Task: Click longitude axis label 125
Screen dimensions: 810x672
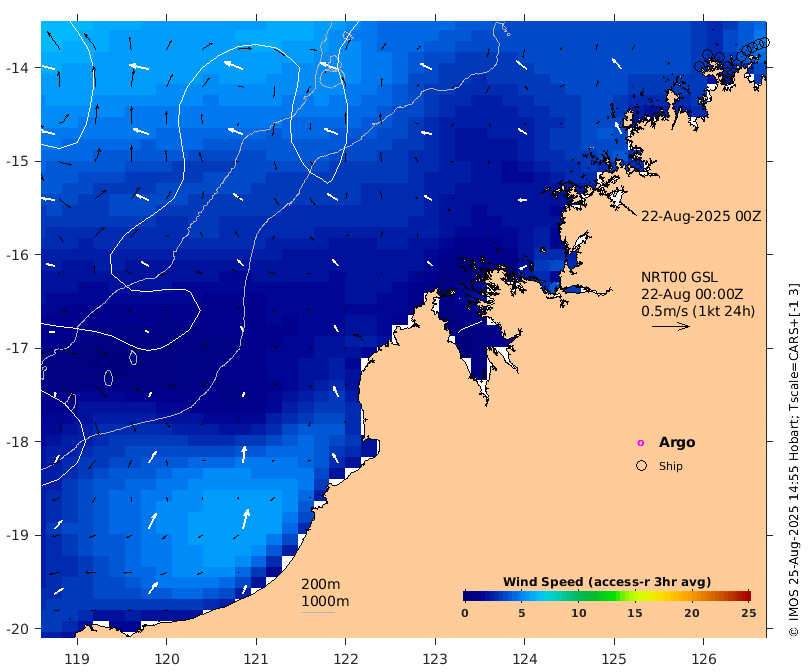Action: pos(614,659)
